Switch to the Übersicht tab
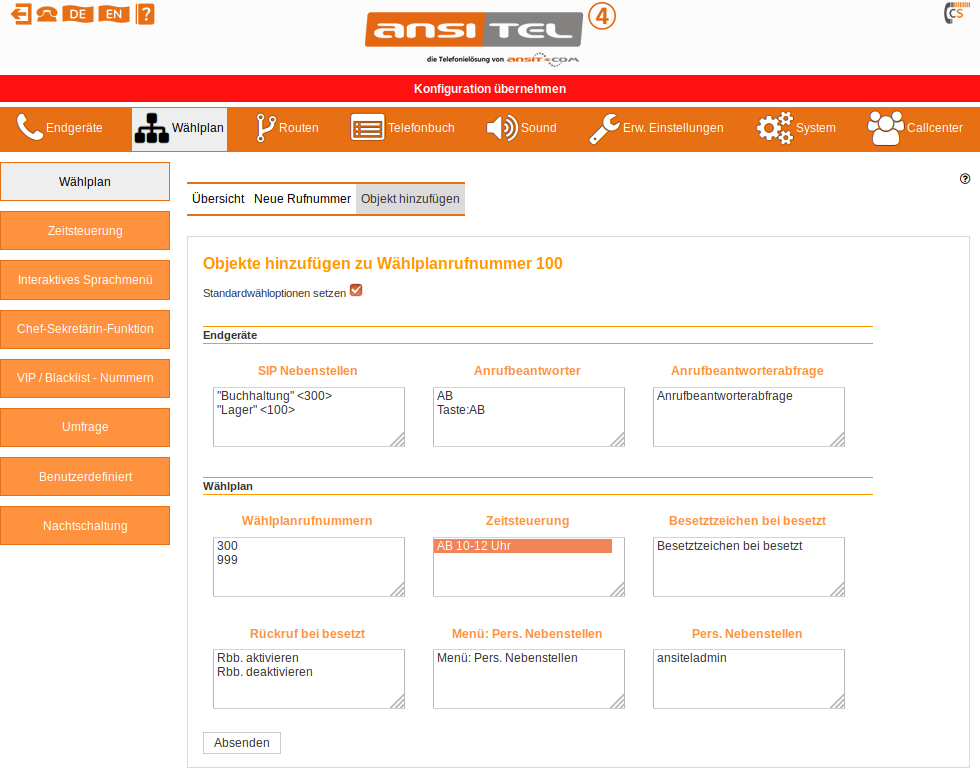Viewport: 980px width, 783px height. (x=218, y=199)
